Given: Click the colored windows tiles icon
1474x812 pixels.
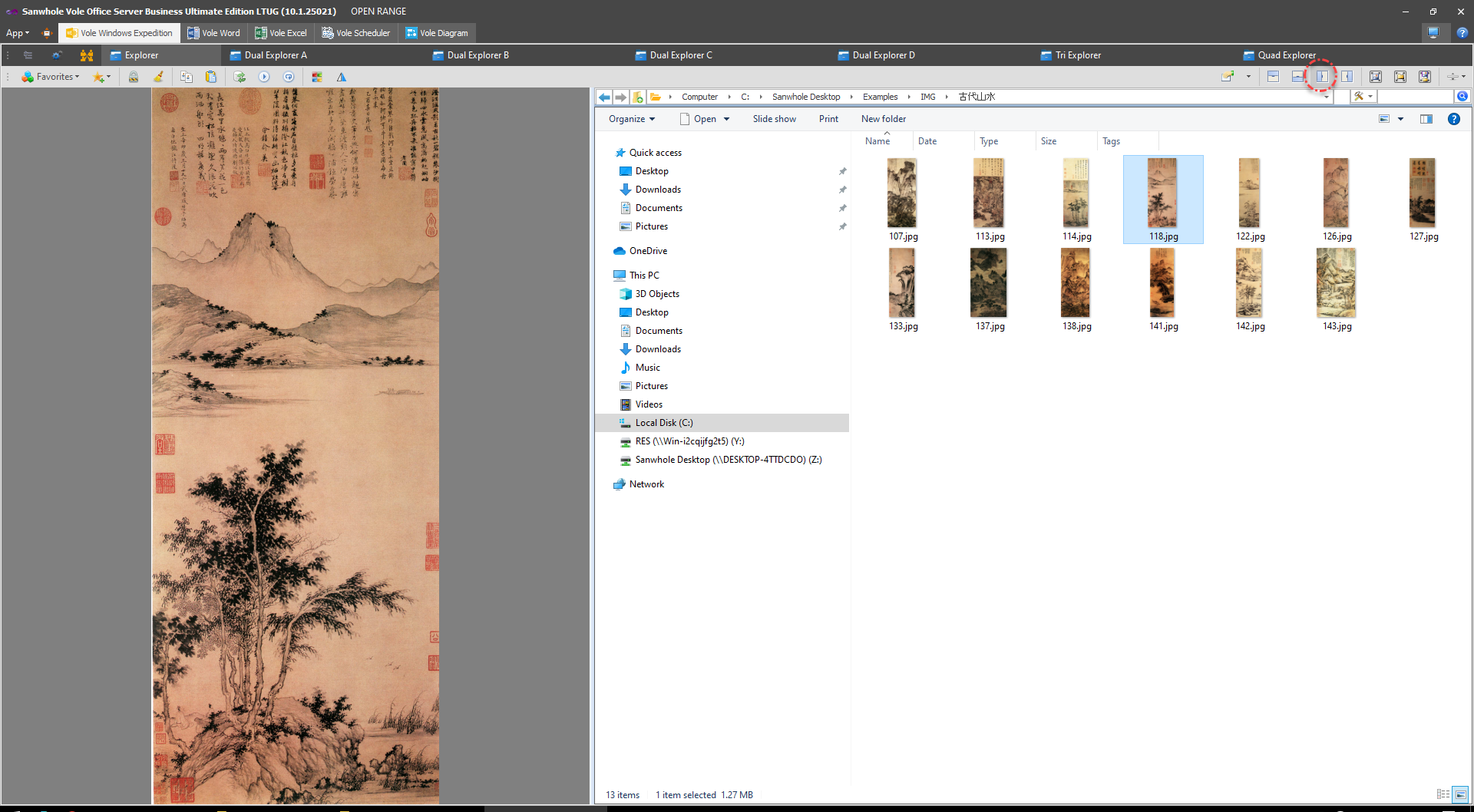Looking at the screenshot, I should coord(317,77).
